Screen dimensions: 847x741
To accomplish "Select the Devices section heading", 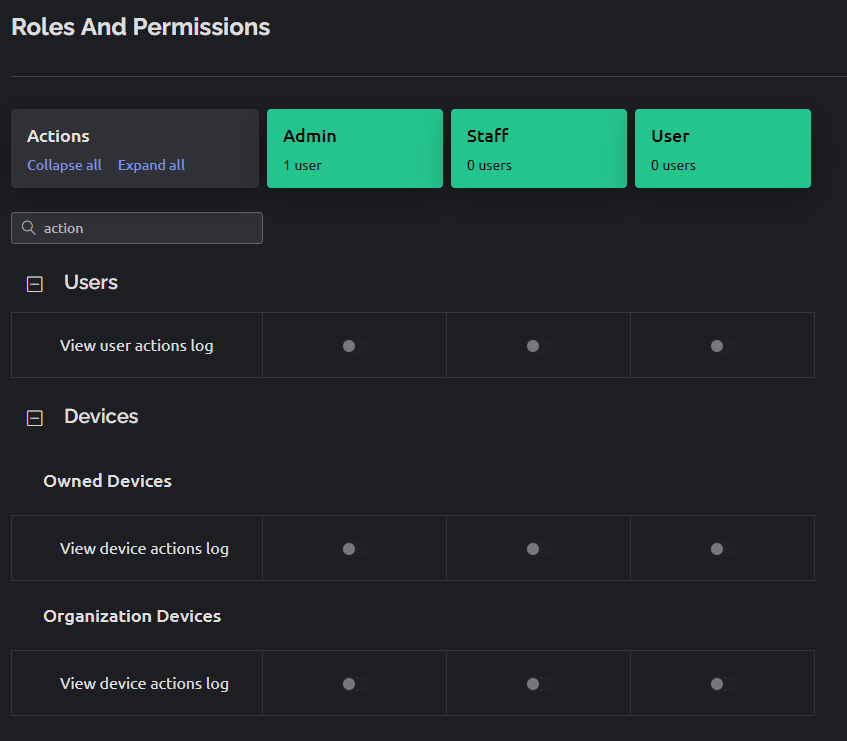I will tap(101, 416).
